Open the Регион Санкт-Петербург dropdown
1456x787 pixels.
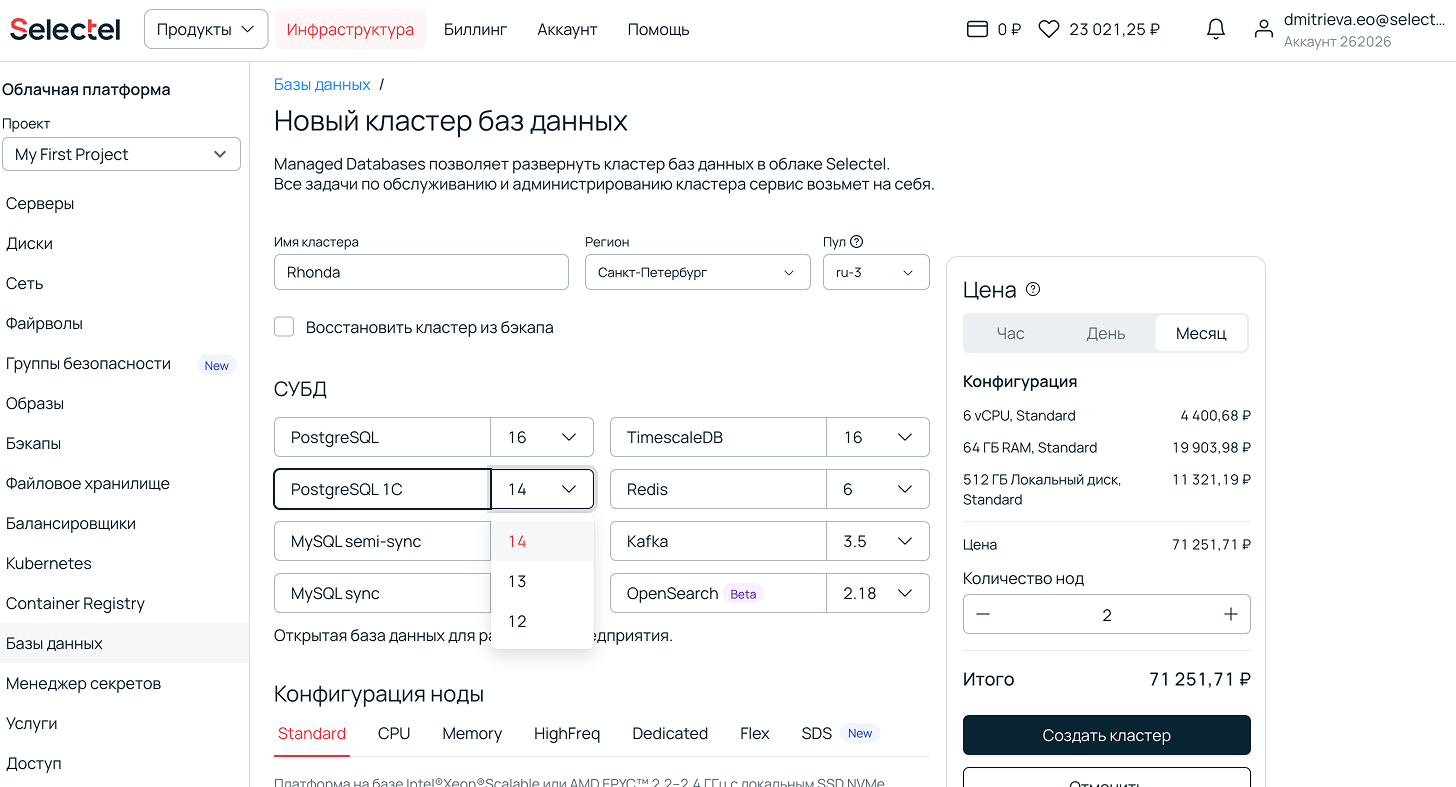tap(697, 272)
